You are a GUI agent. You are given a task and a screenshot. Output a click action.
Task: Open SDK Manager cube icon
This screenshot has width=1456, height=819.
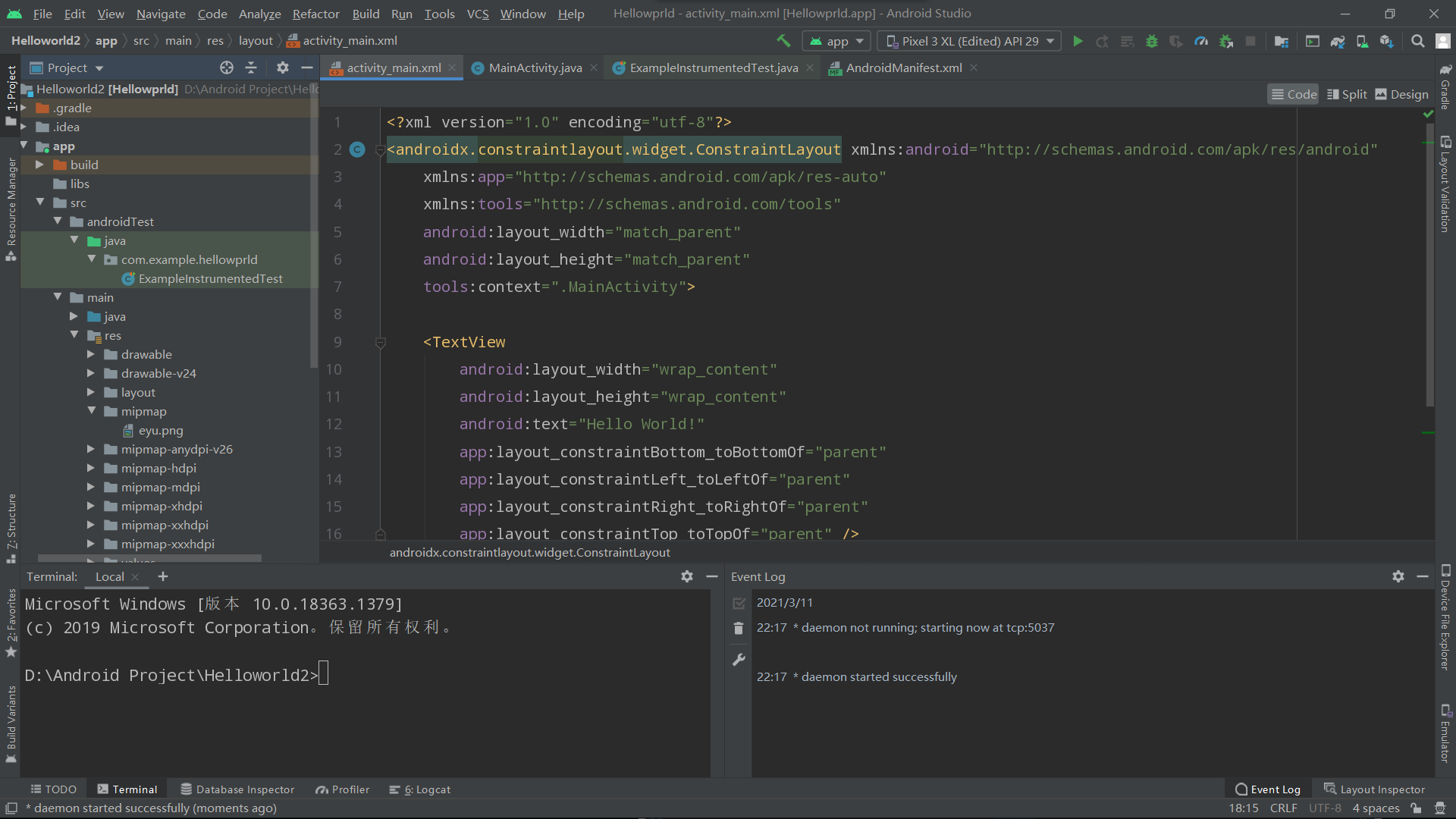click(x=1386, y=41)
